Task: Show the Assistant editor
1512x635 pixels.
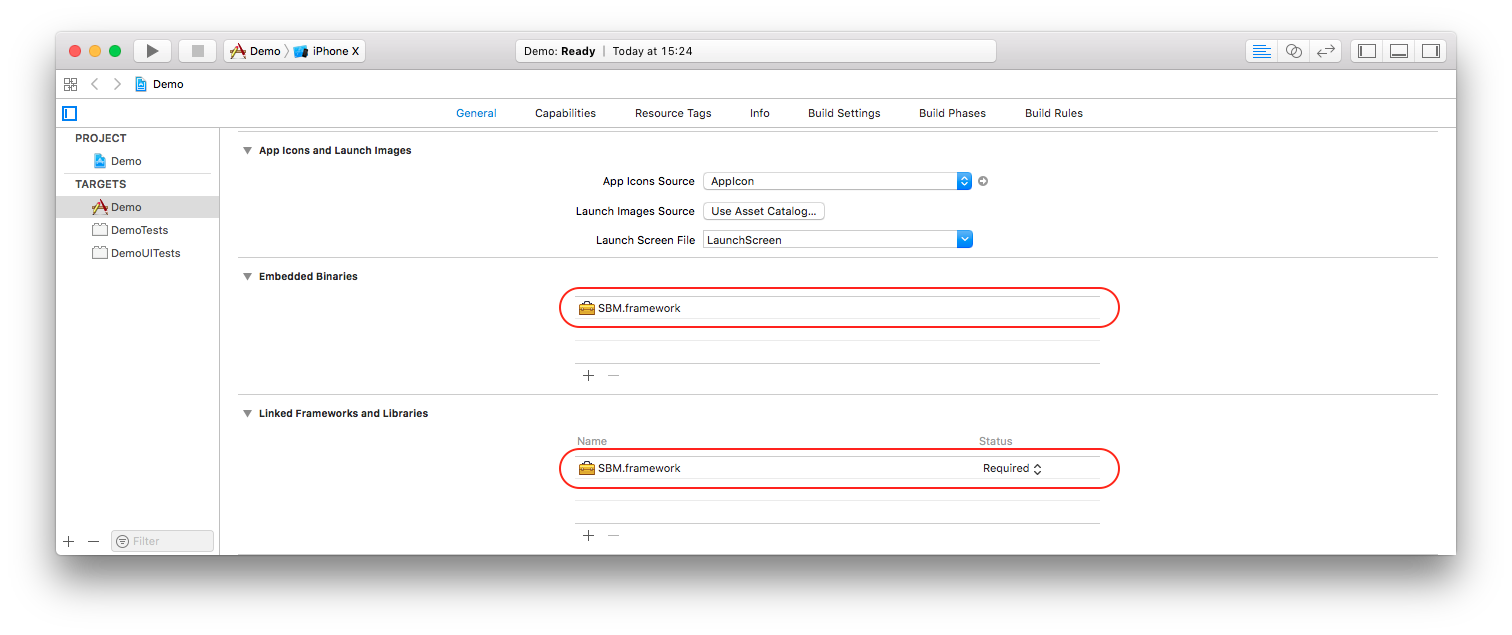Action: [1294, 51]
